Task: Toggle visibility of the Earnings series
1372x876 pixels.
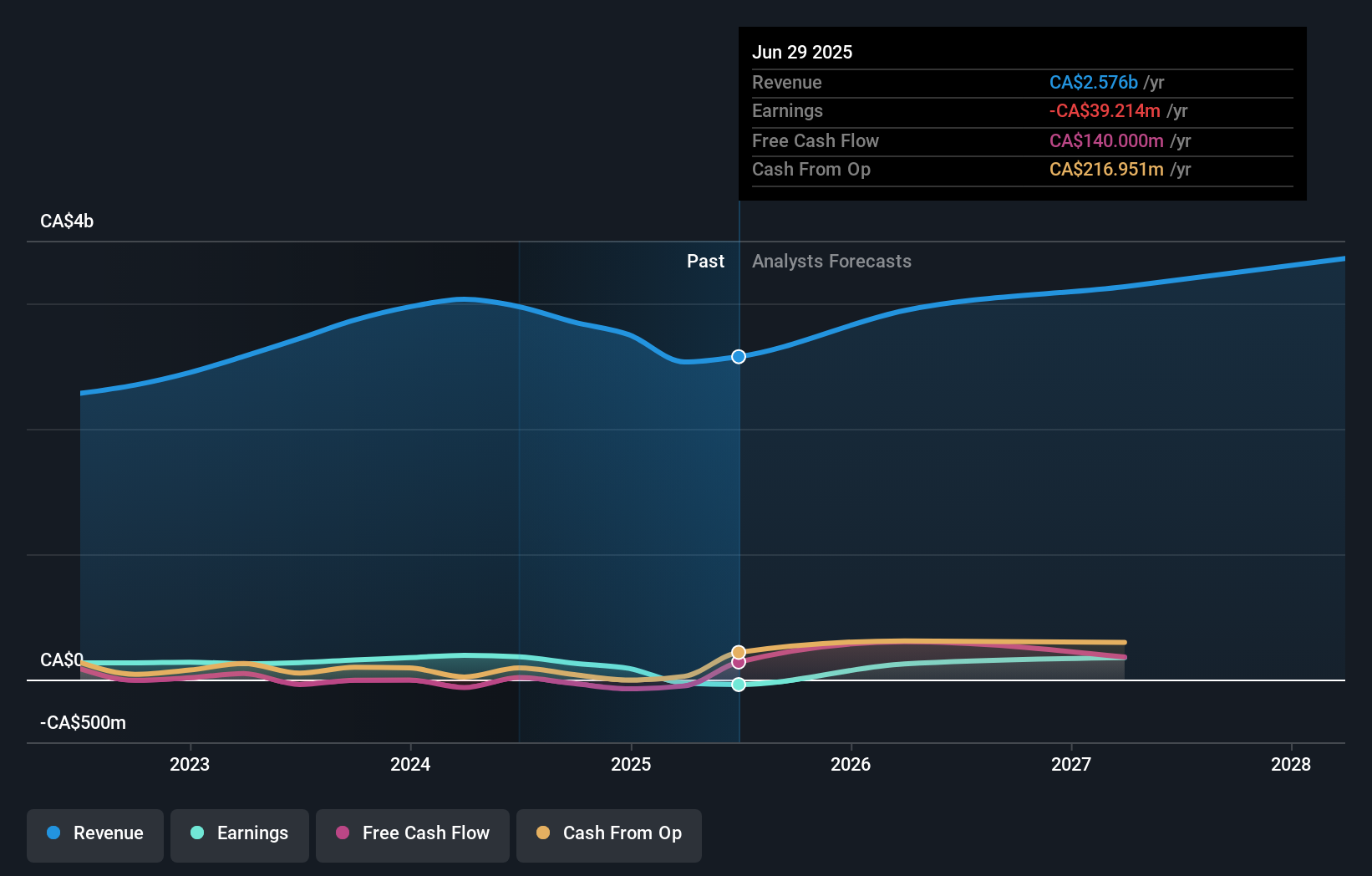Action: coord(239,835)
